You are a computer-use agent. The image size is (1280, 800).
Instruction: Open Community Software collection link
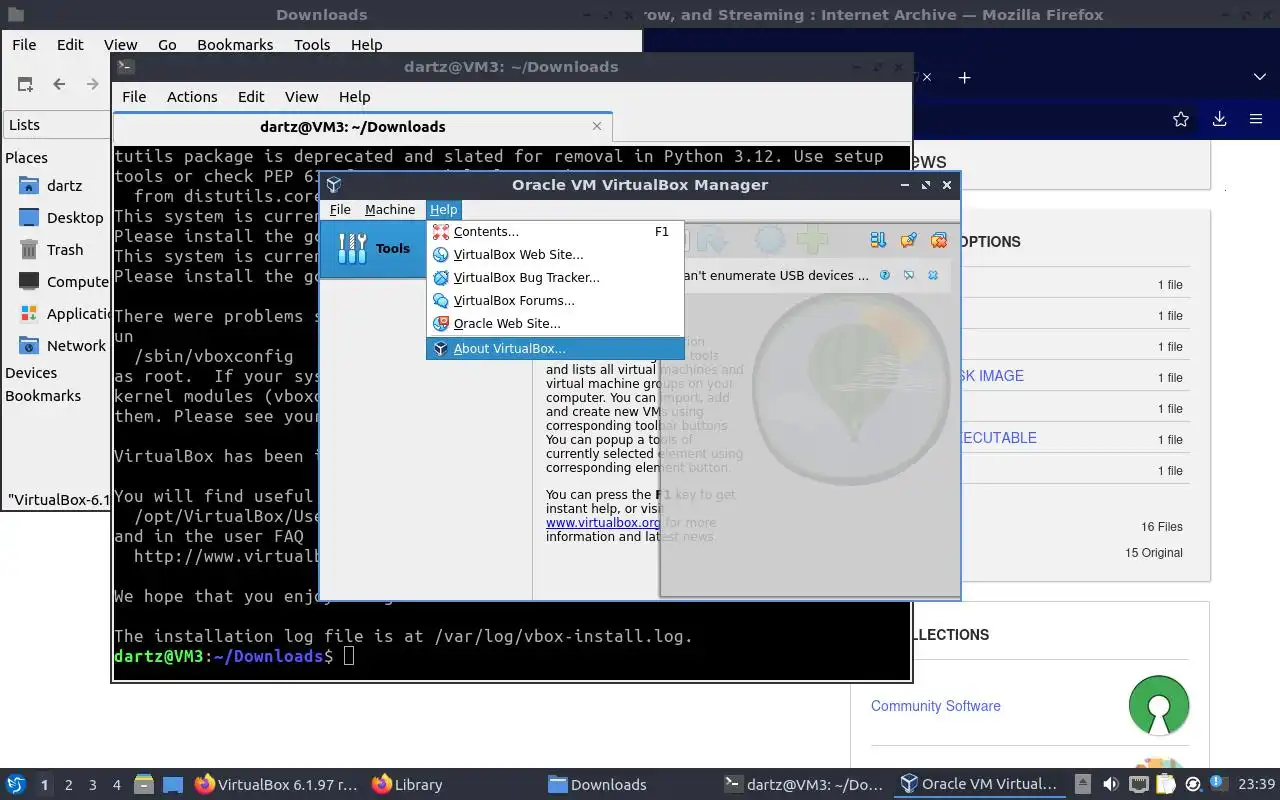tap(935, 705)
